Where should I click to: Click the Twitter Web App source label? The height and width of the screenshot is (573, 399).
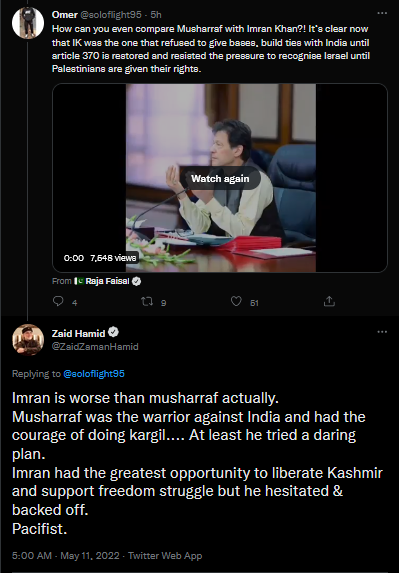pyautogui.click(x=165, y=556)
